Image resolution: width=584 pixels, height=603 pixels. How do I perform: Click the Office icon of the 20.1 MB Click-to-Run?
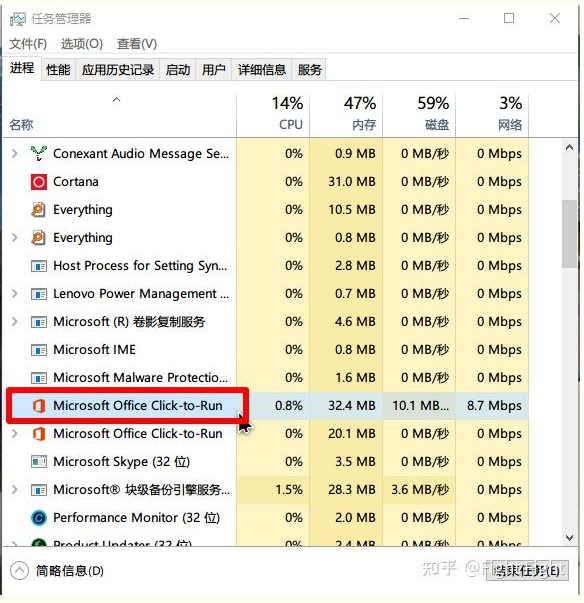[x=39, y=434]
